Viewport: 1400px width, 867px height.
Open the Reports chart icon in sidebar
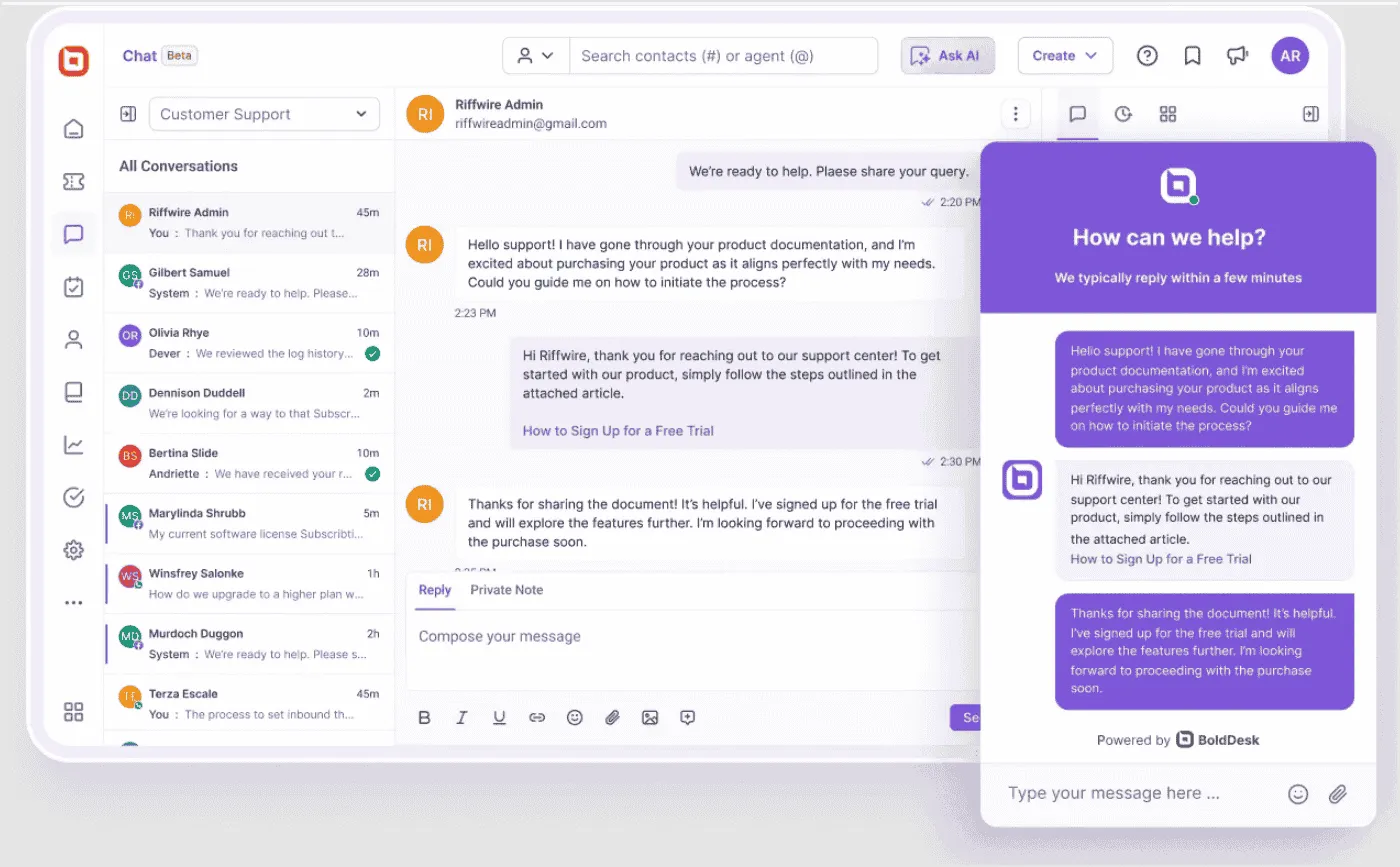tap(73, 445)
